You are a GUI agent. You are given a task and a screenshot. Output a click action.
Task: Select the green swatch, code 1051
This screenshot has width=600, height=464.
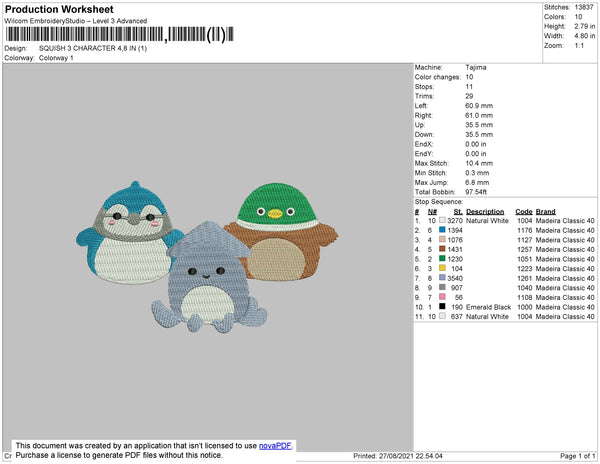coord(442,259)
